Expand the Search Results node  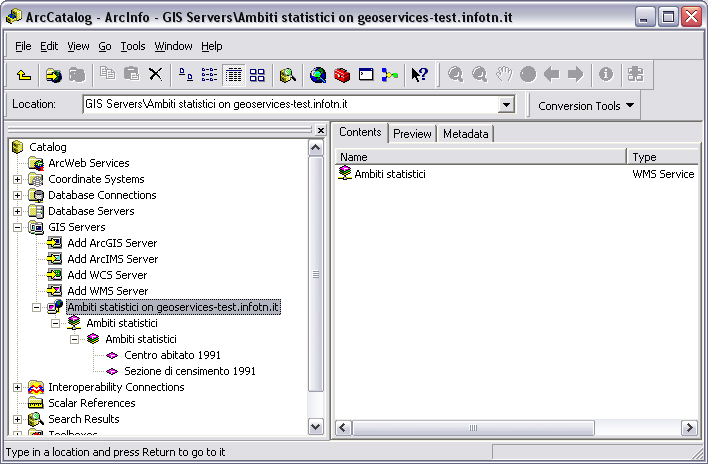pos(17,419)
